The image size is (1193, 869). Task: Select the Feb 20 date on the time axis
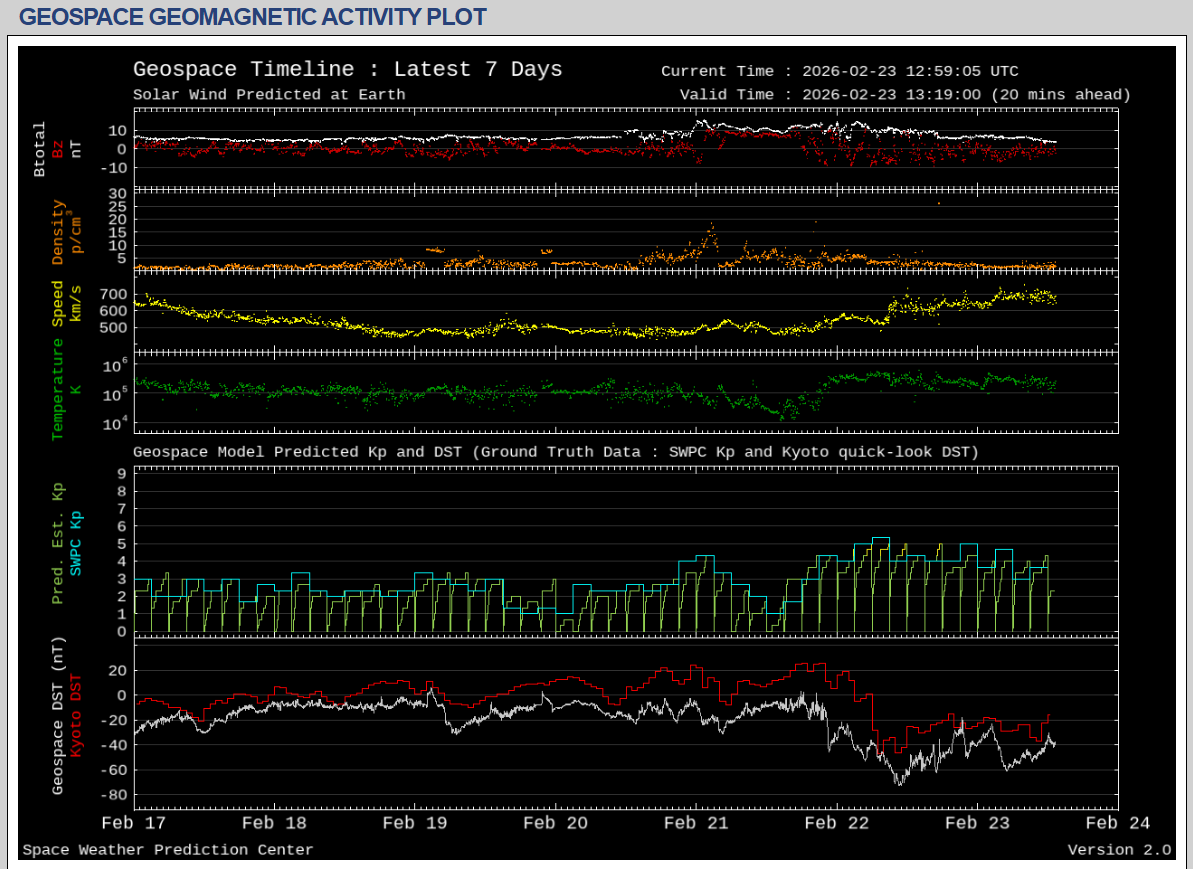coord(556,823)
